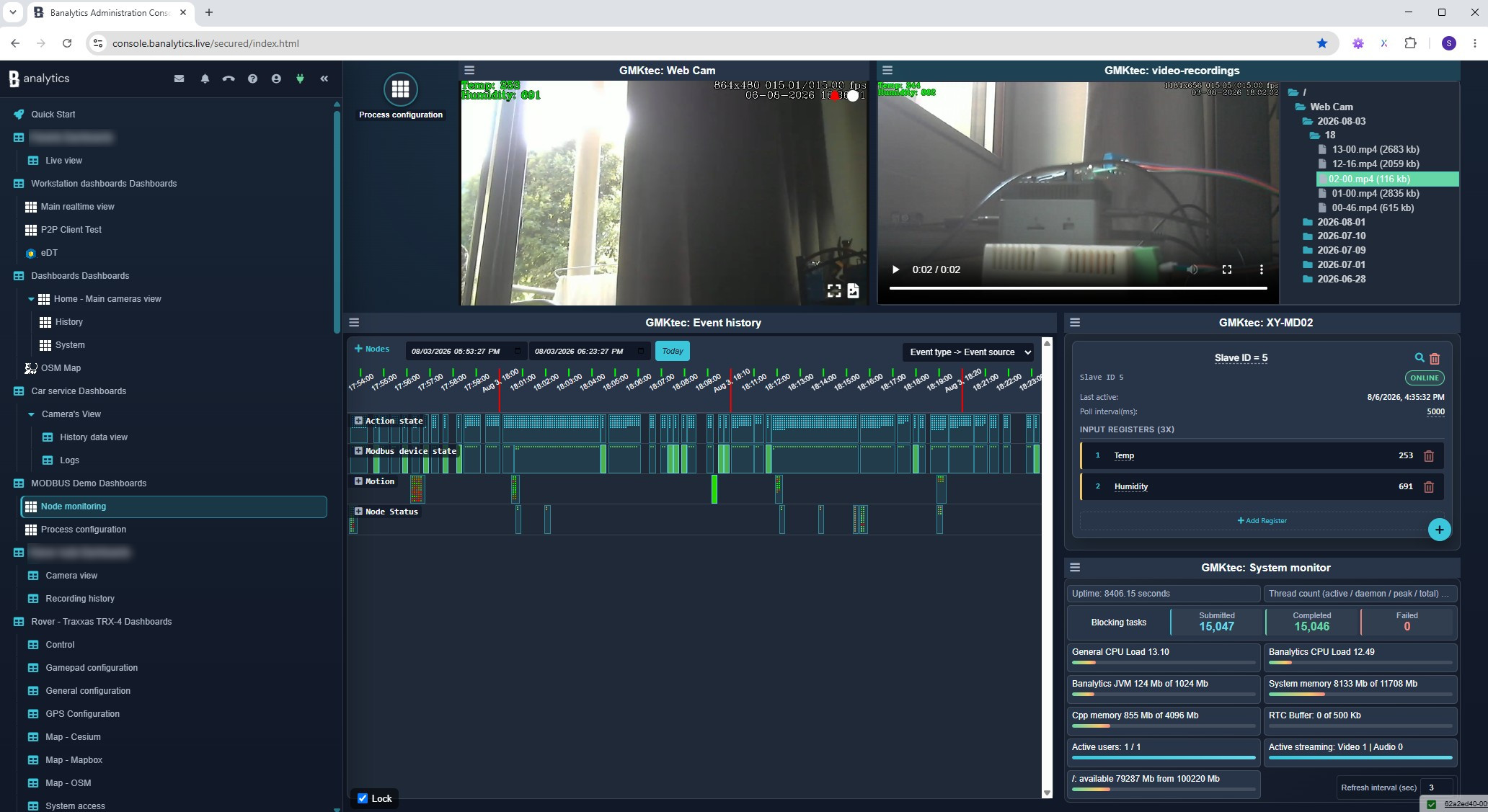The image size is (1488, 812).
Task: Collapse the Camera's View tree node
Action: [x=31, y=414]
